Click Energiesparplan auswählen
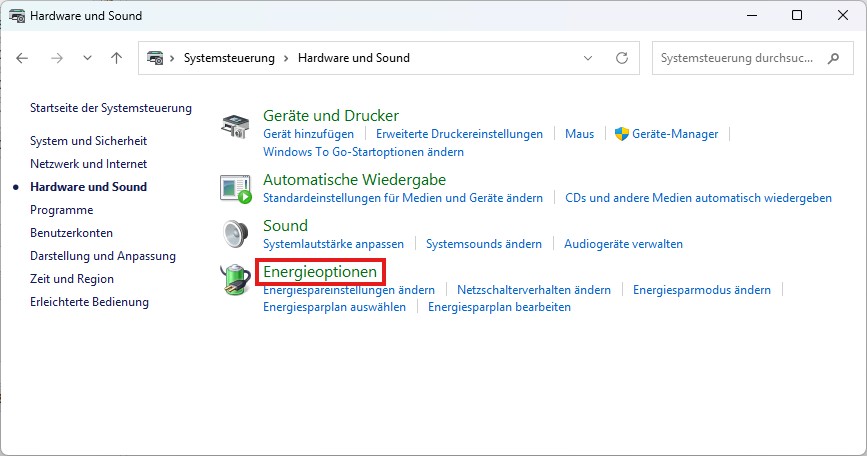 (335, 307)
